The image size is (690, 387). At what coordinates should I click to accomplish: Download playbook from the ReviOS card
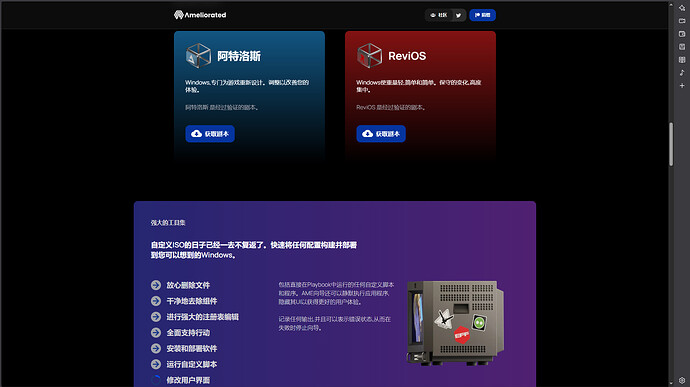tap(381, 134)
